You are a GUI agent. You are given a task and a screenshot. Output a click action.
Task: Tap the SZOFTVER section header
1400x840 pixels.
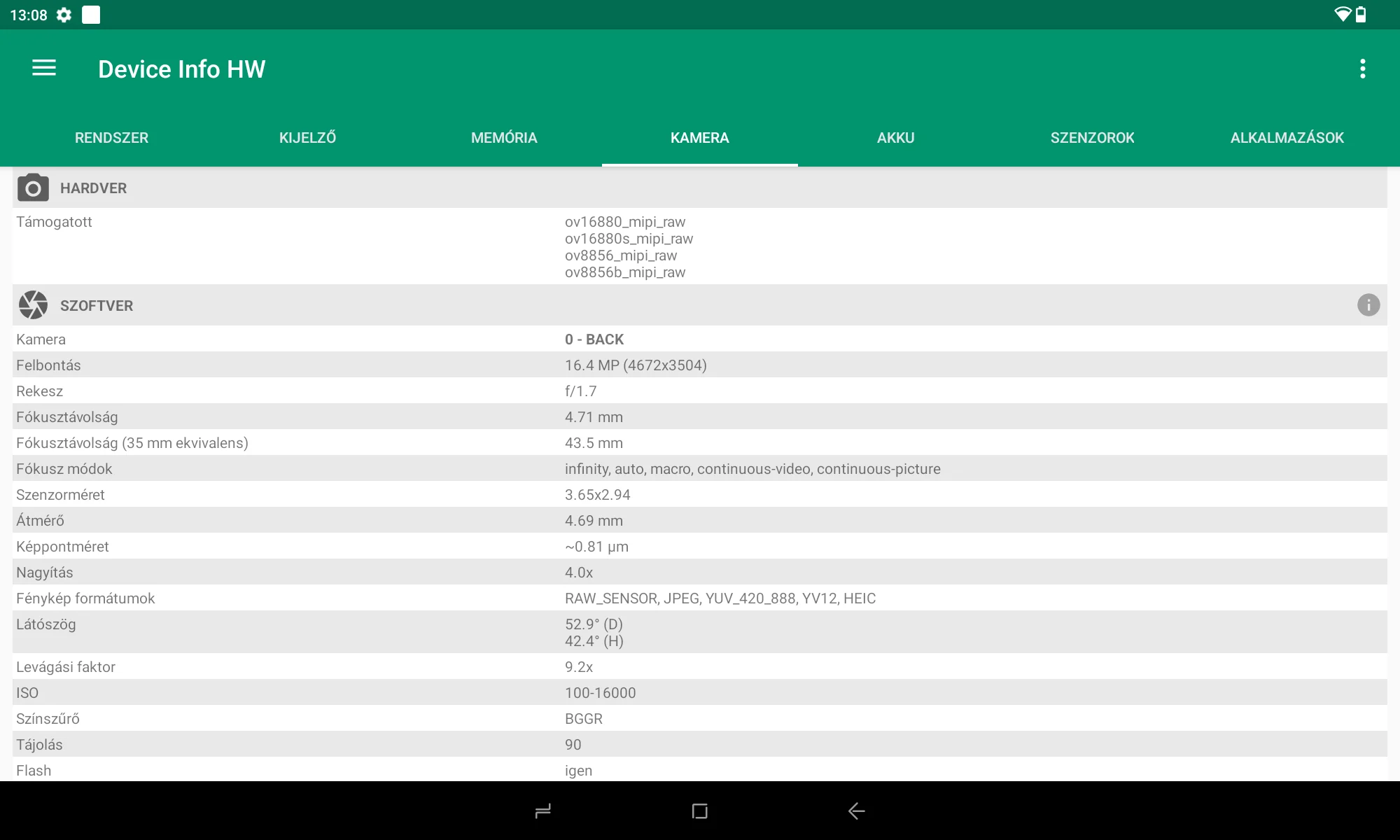[x=700, y=305]
